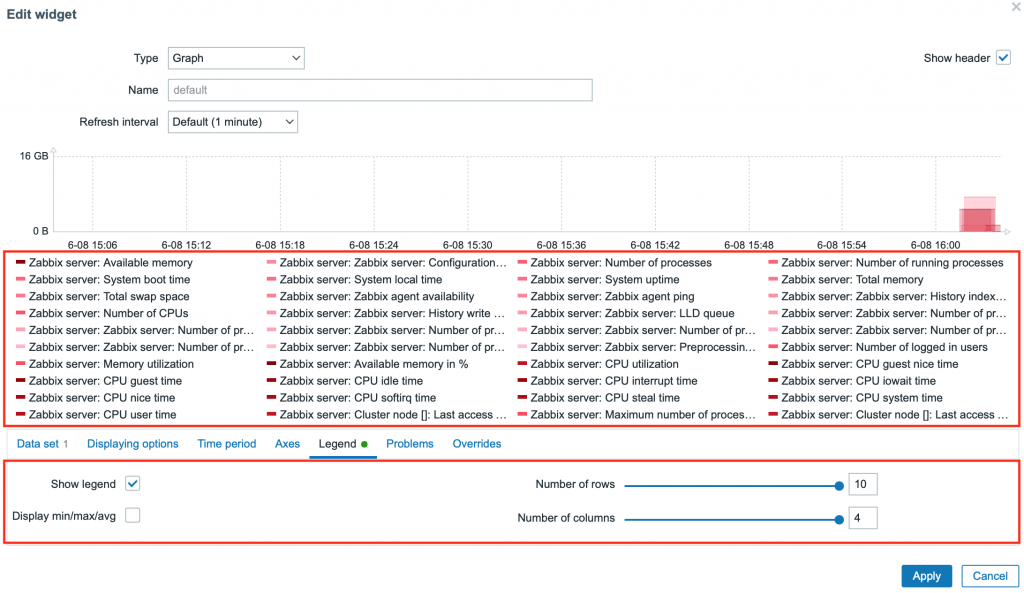The image size is (1024, 593).
Task: Click the Number of rows slider handle
Action: coord(838,486)
